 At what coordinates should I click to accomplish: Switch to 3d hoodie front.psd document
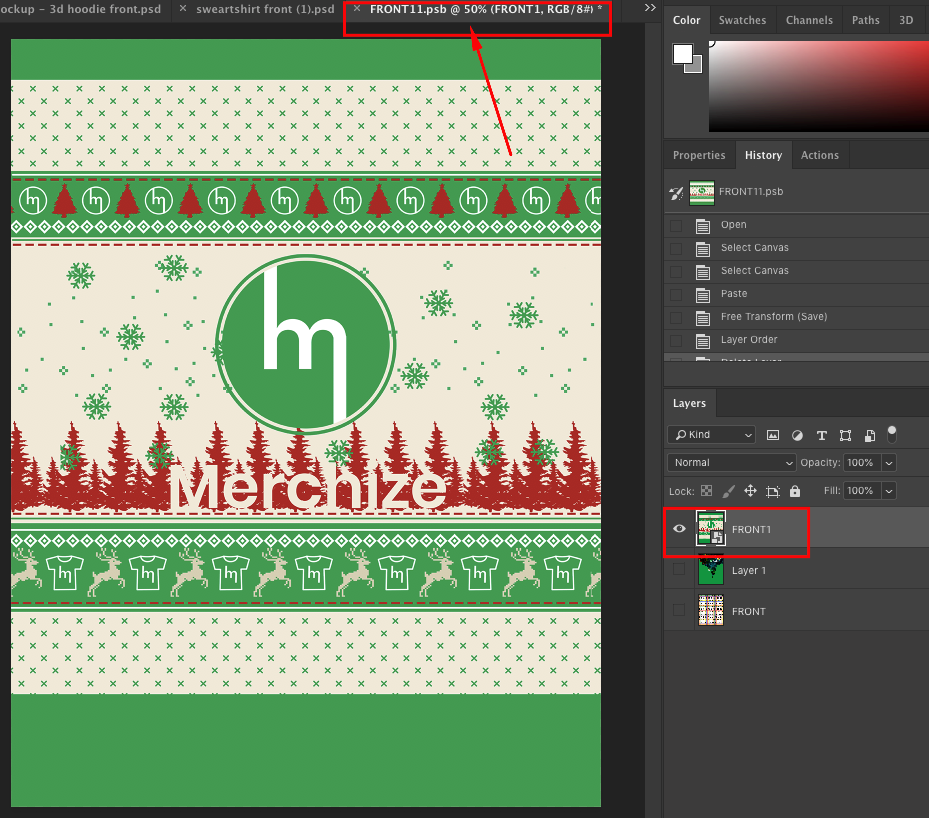coord(81,9)
